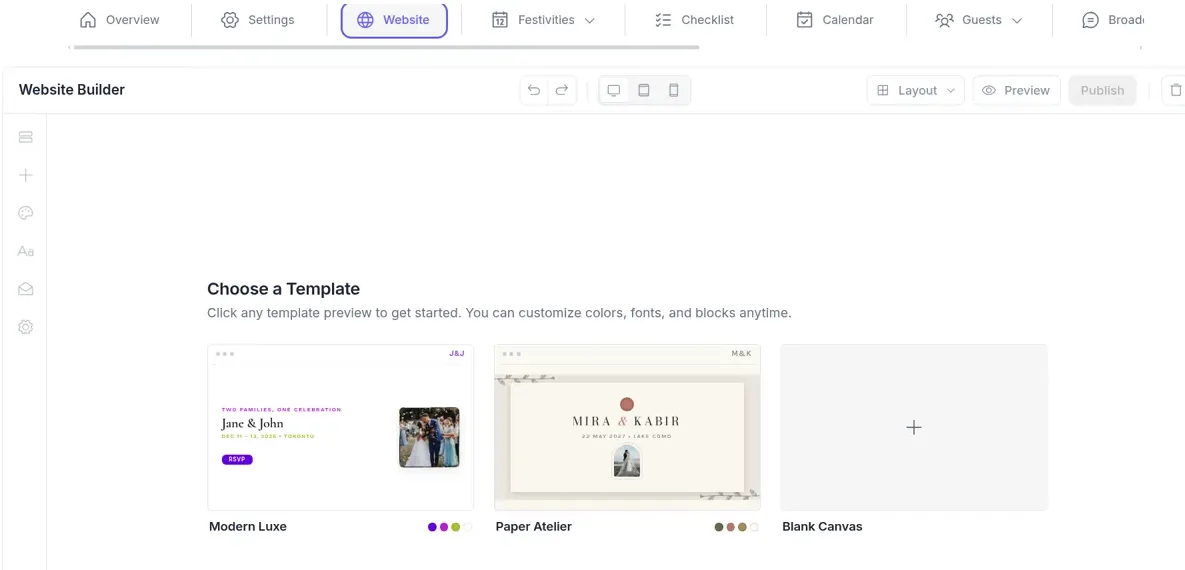The width and height of the screenshot is (1185, 570).
Task: Click the Choose a Template heading
Action: 283,289
